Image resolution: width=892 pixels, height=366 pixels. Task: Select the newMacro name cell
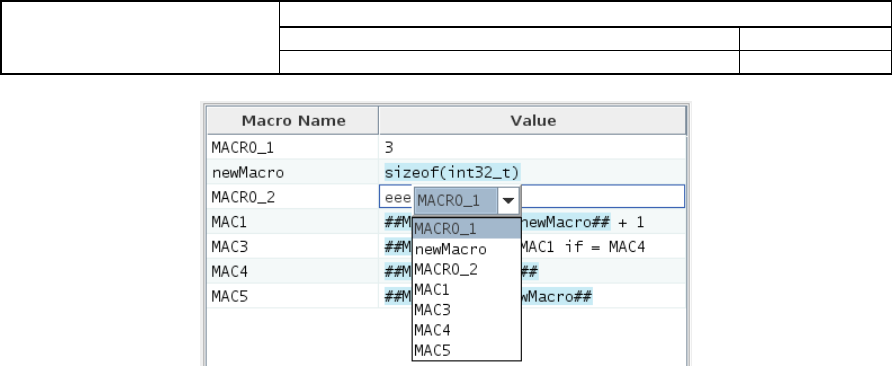tap(293, 172)
